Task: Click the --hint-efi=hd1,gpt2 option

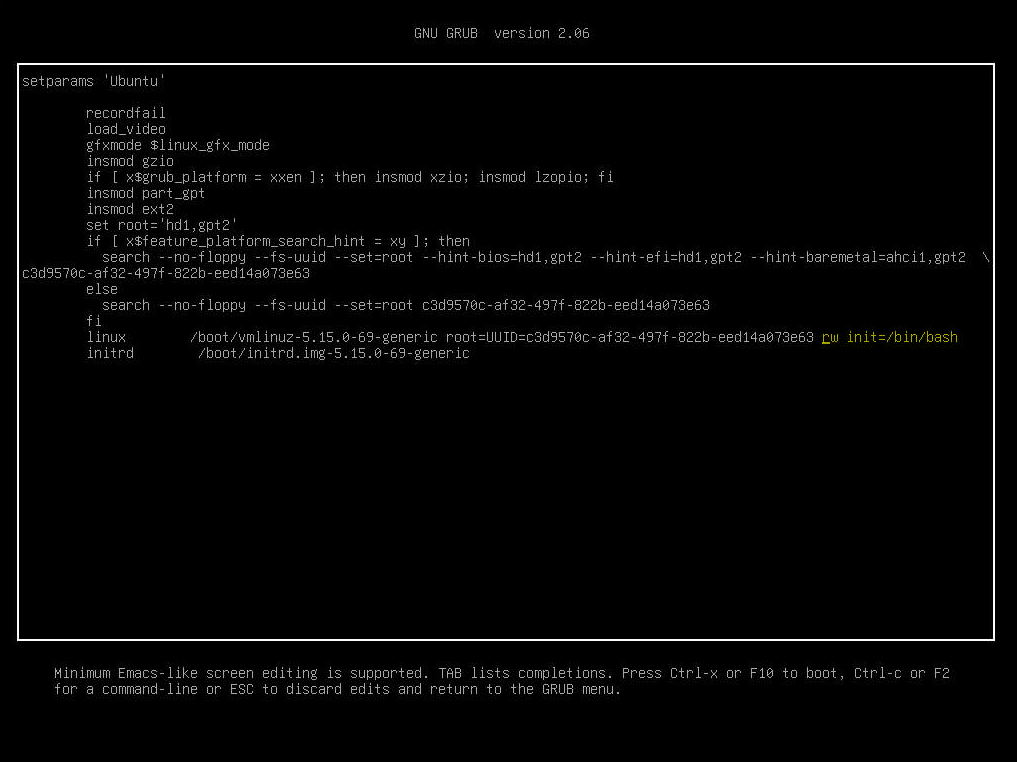Action: (x=665, y=257)
